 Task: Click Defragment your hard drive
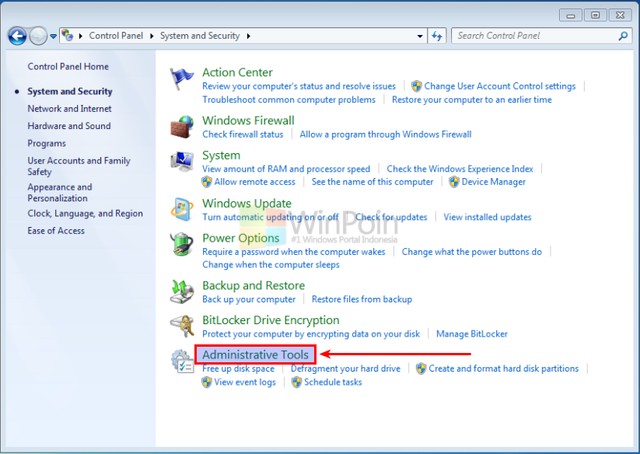tap(346, 369)
